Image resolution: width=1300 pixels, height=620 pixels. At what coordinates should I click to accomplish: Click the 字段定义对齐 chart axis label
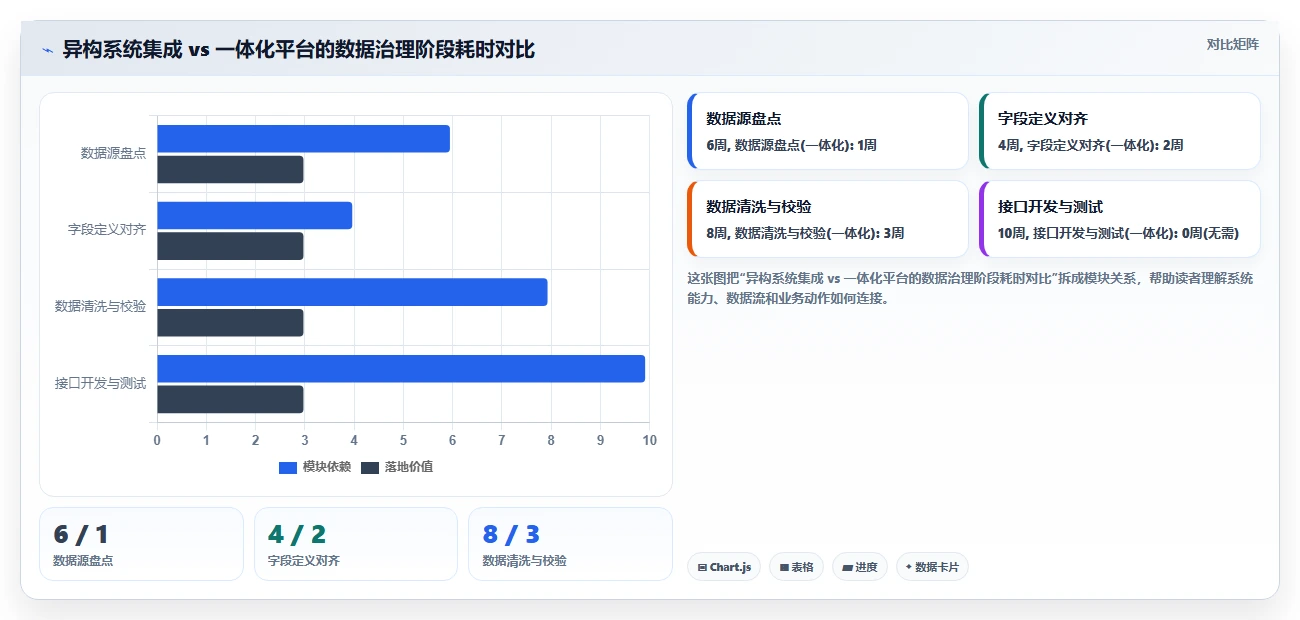(107, 230)
